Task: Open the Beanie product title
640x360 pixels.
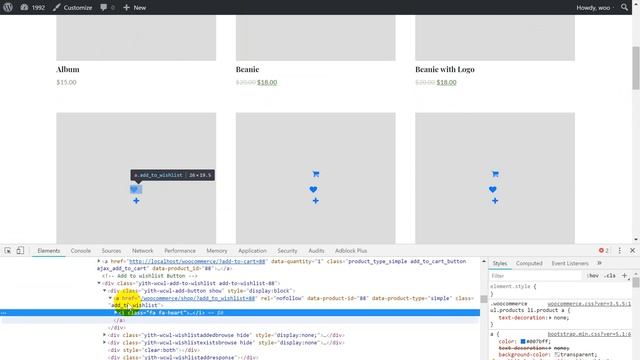Action: click(x=247, y=69)
